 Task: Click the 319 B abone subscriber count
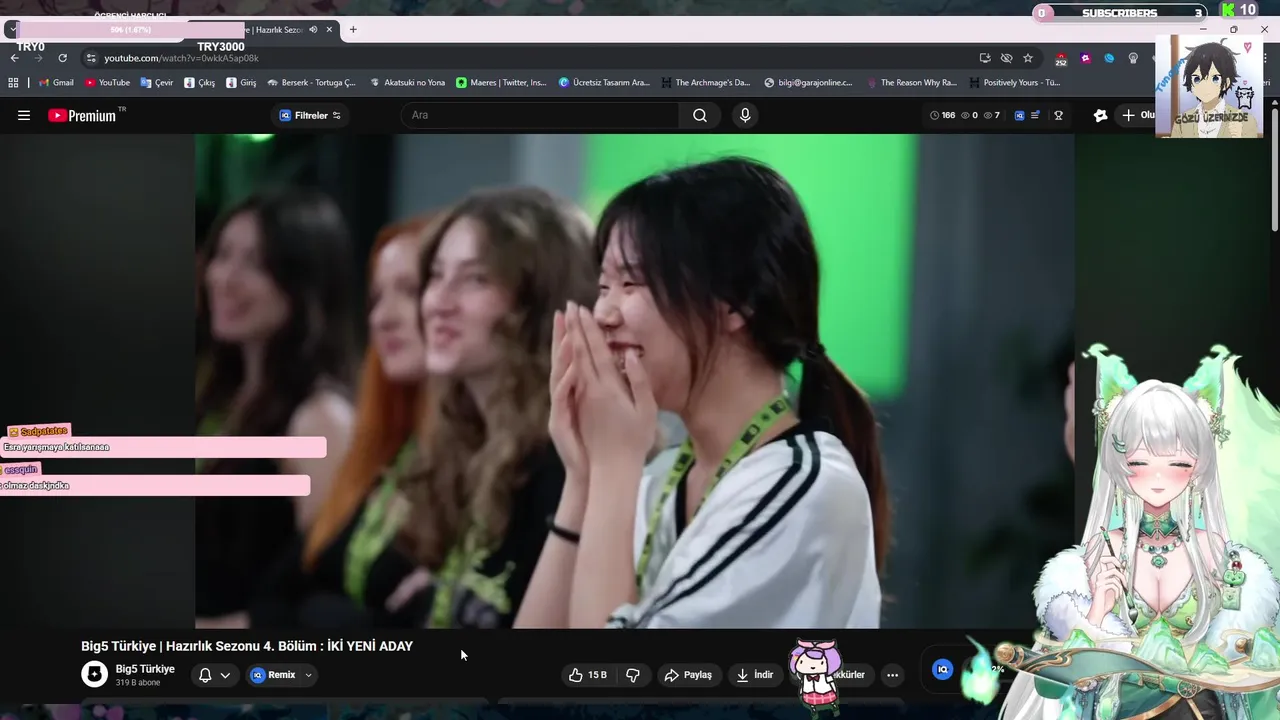(x=138, y=683)
